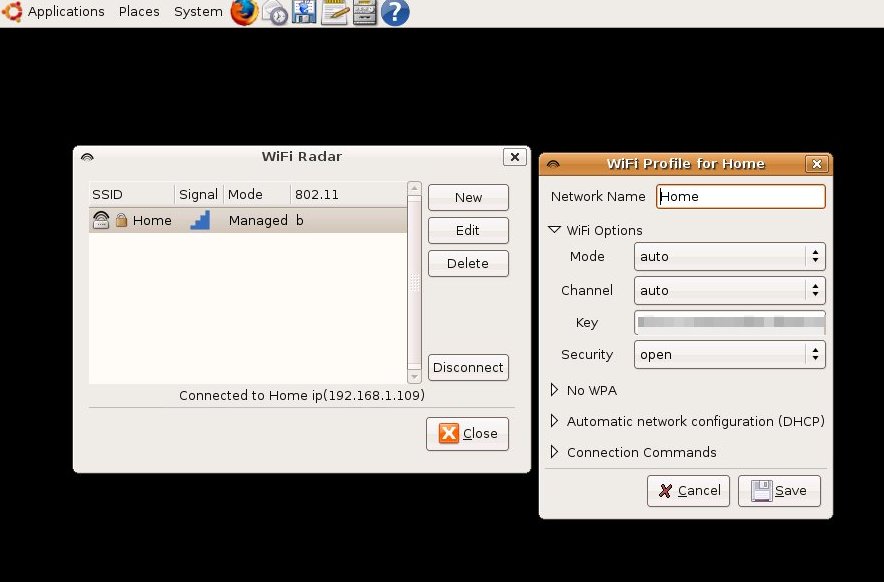Open the notepad text editor launcher
The width and height of the screenshot is (884, 582).
tap(334, 12)
